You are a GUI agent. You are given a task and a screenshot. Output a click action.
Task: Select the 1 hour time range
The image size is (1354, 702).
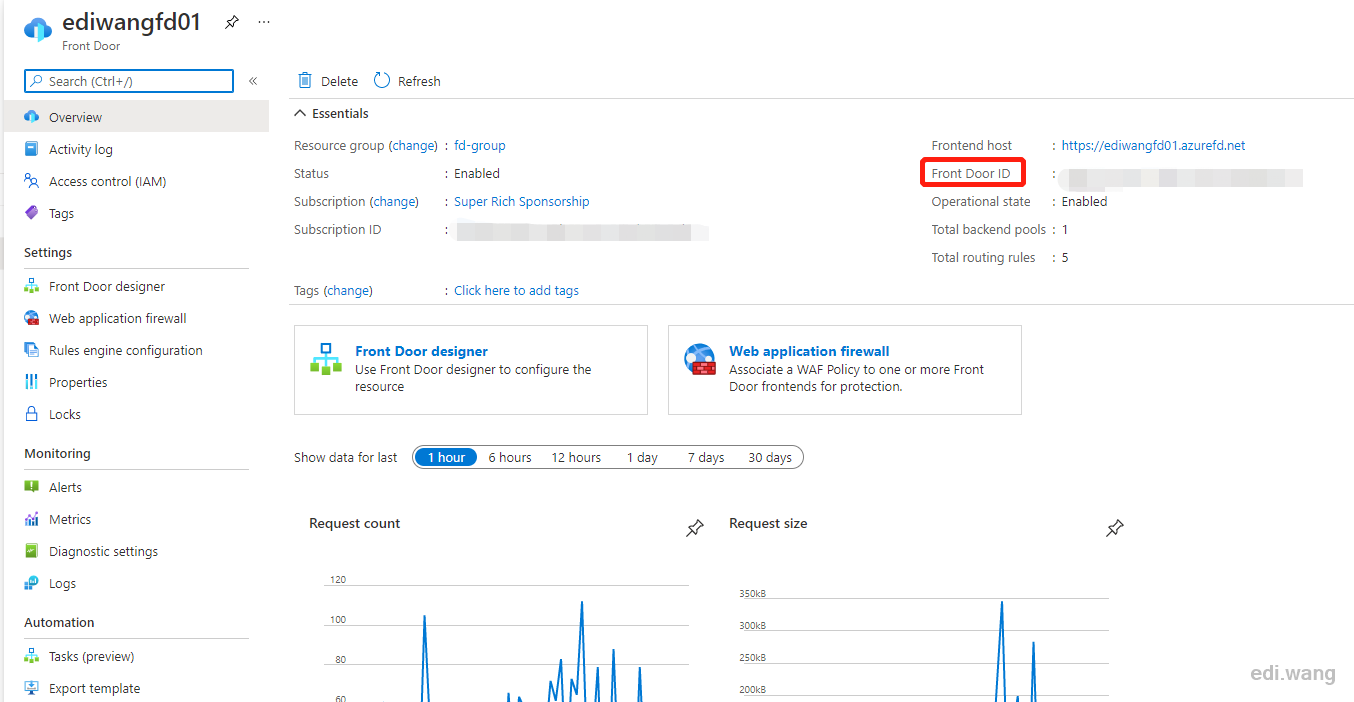446,458
